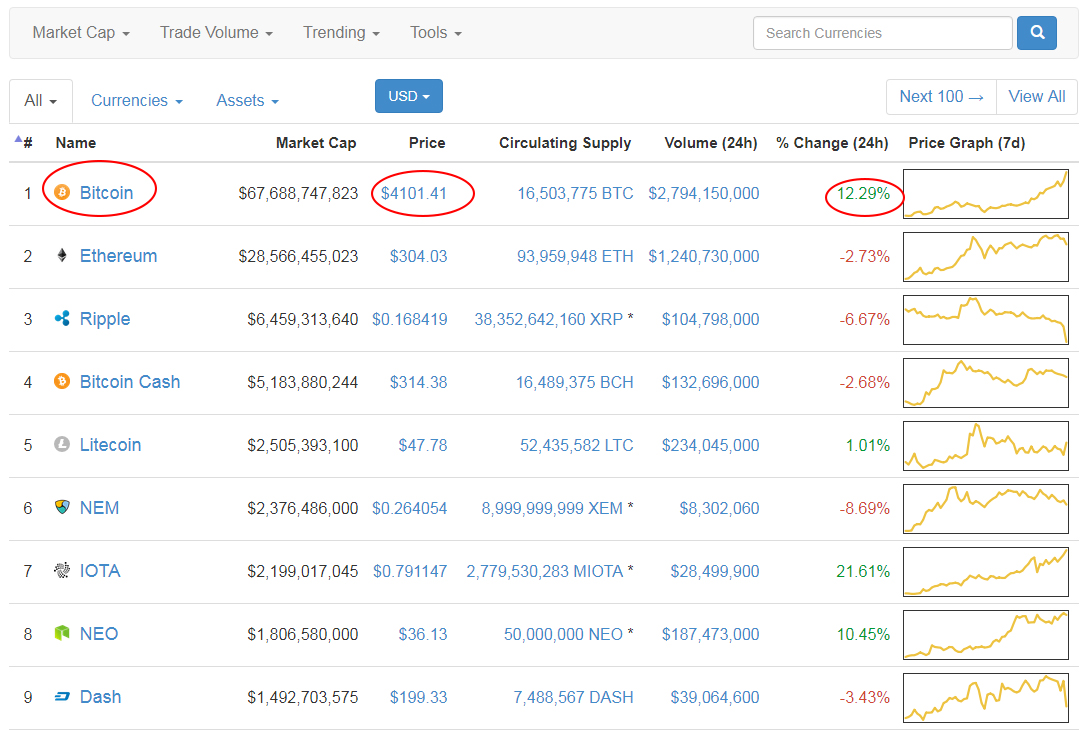Image resolution: width=1084 pixels, height=730 pixels.
Task: Click IOTA's supply 2,779,530,283 MIOTA
Action: (545, 572)
